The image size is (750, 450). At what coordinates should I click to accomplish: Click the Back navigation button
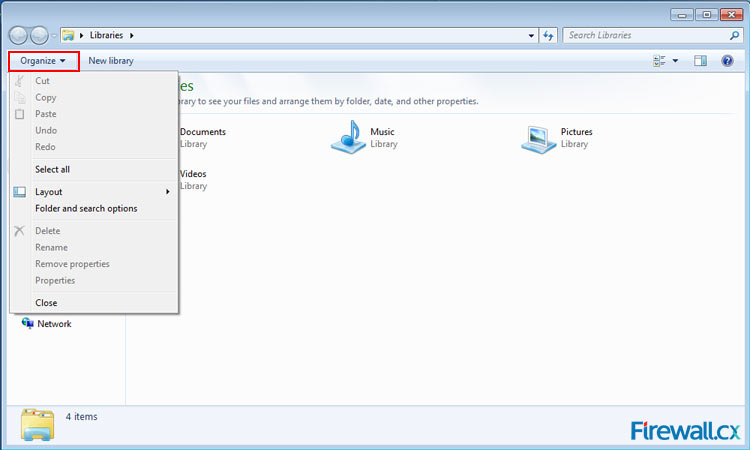[x=18, y=35]
